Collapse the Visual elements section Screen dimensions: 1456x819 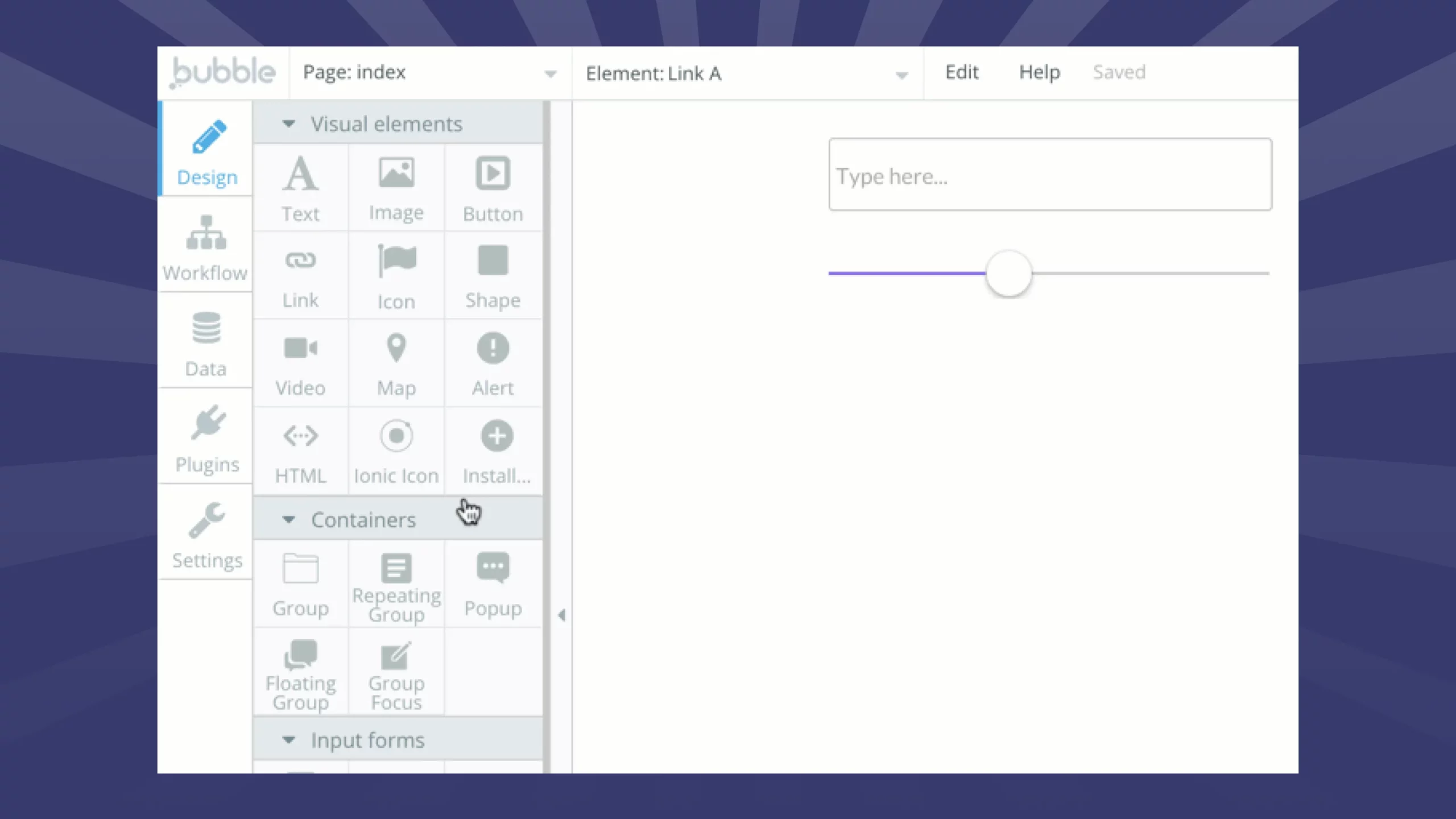pyautogui.click(x=289, y=123)
